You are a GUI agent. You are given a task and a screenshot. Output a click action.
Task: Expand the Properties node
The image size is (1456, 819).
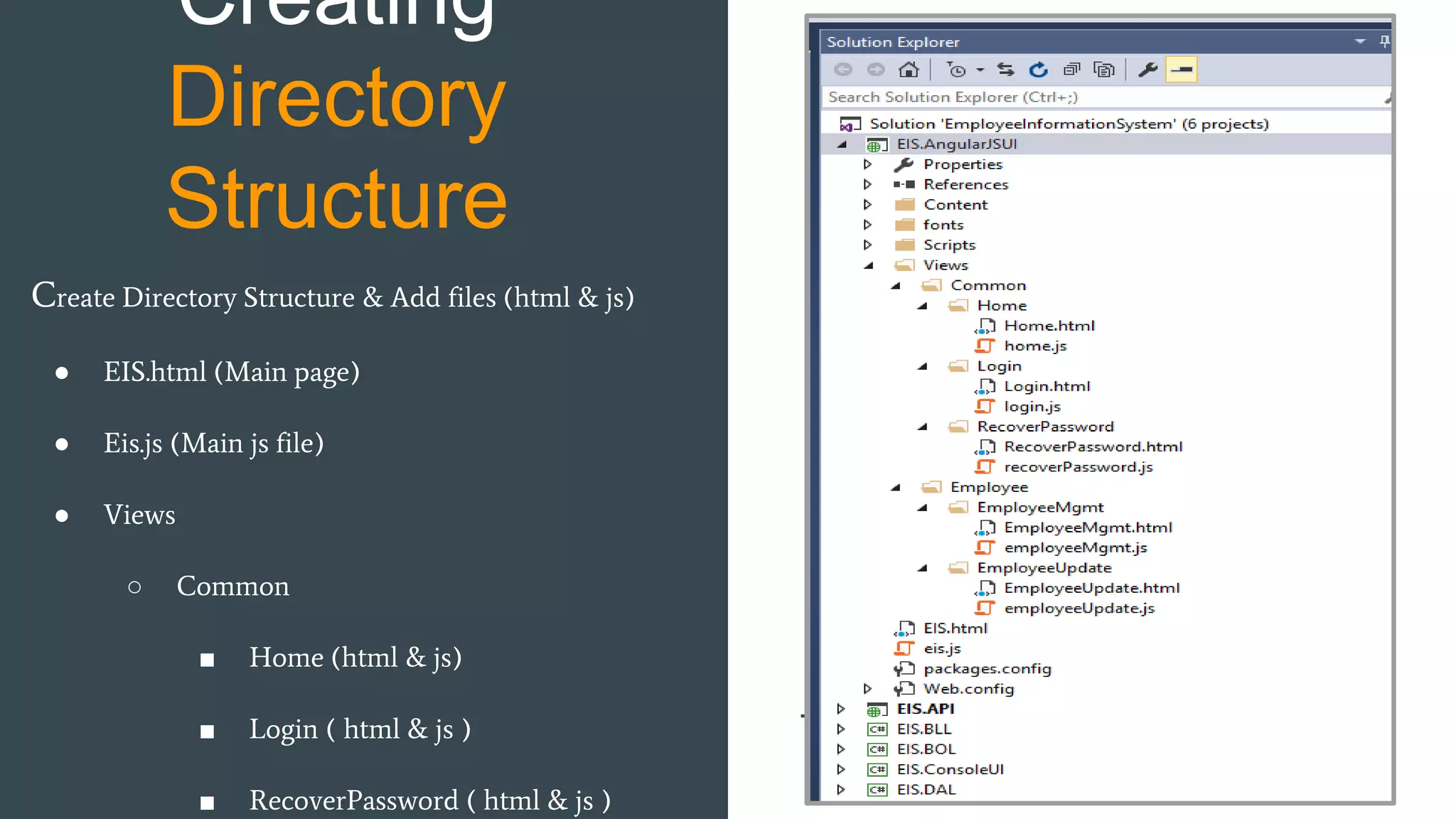point(867,164)
